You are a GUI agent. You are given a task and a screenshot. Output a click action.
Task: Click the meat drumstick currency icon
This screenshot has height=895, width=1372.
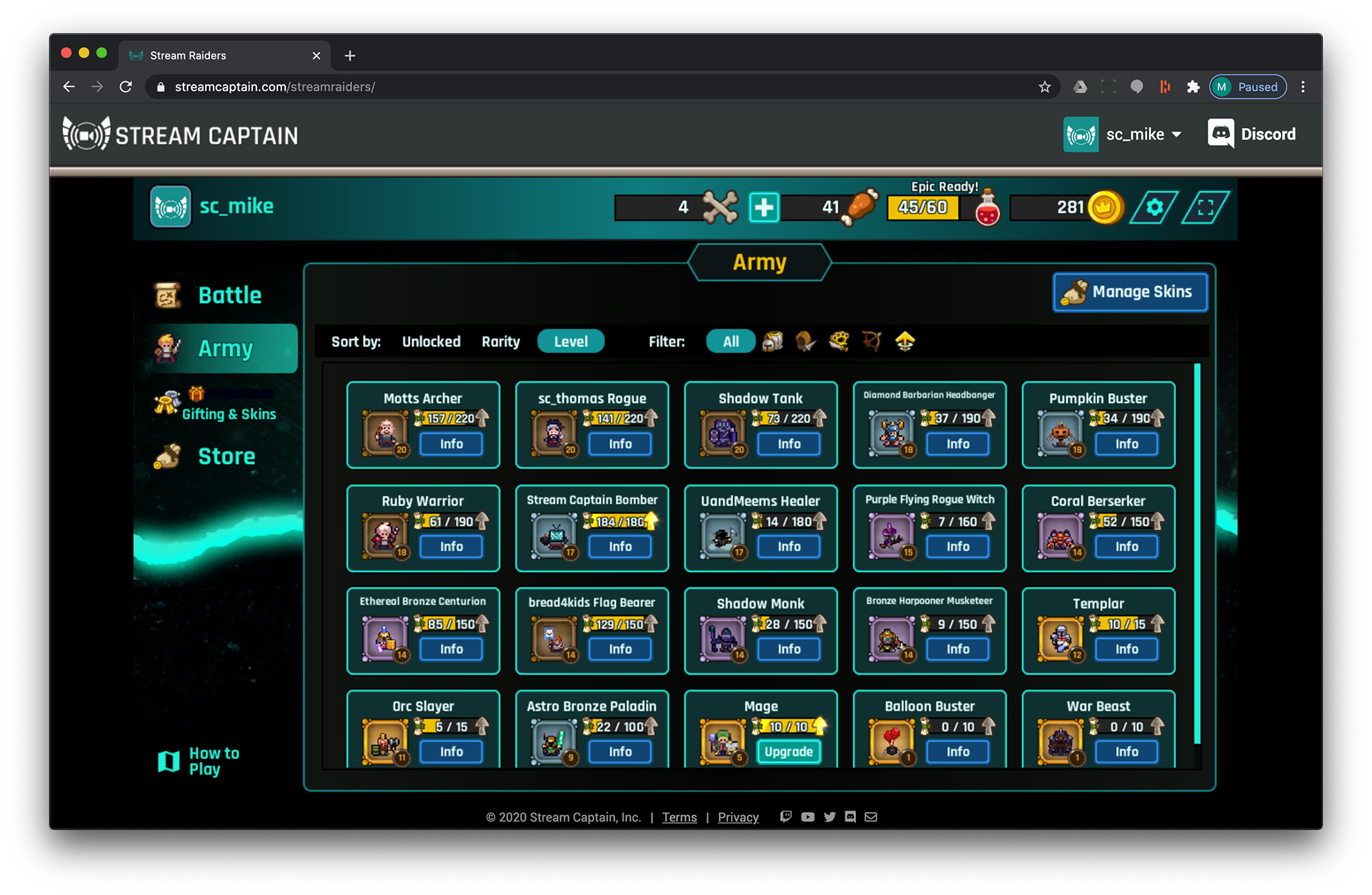click(x=860, y=208)
